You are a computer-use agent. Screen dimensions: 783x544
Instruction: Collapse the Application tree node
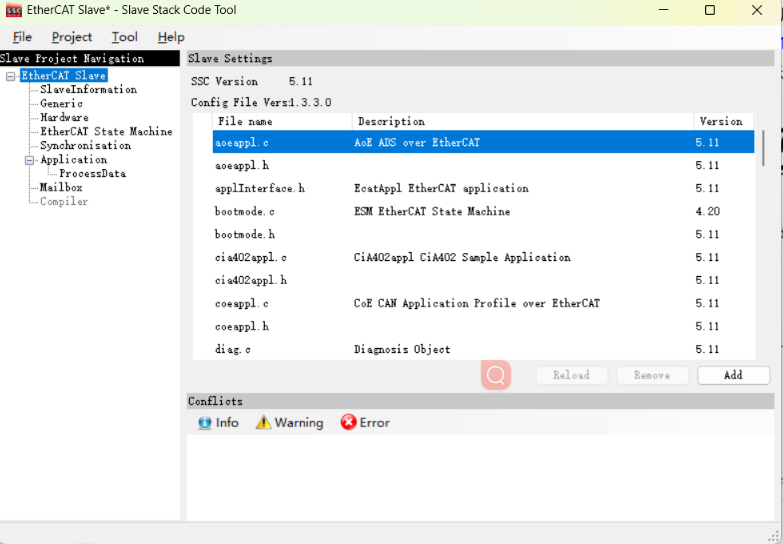(29, 160)
